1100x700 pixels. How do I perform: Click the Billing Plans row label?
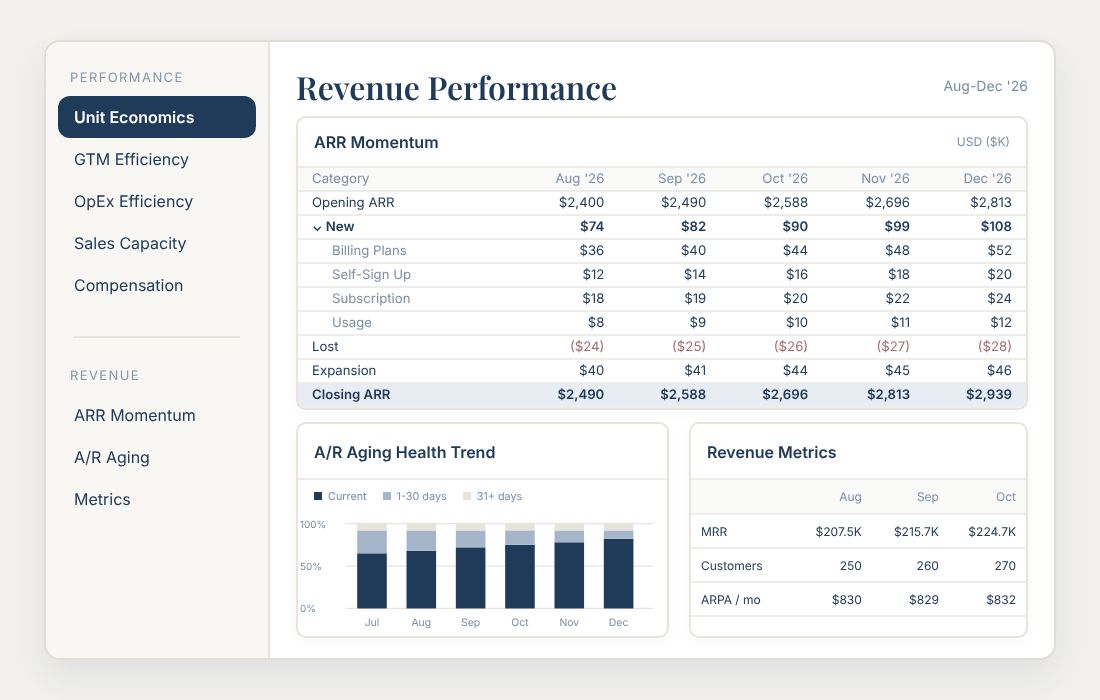point(369,250)
